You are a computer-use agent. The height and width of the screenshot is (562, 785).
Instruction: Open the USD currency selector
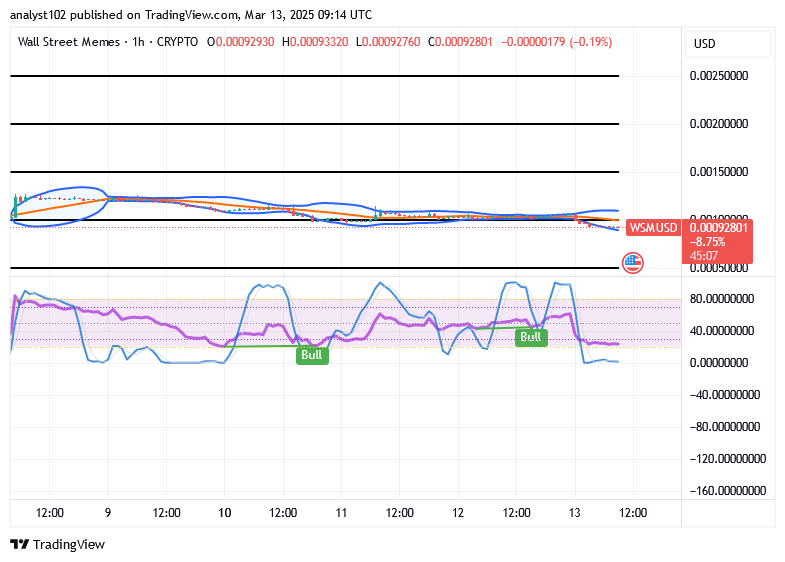(x=727, y=44)
